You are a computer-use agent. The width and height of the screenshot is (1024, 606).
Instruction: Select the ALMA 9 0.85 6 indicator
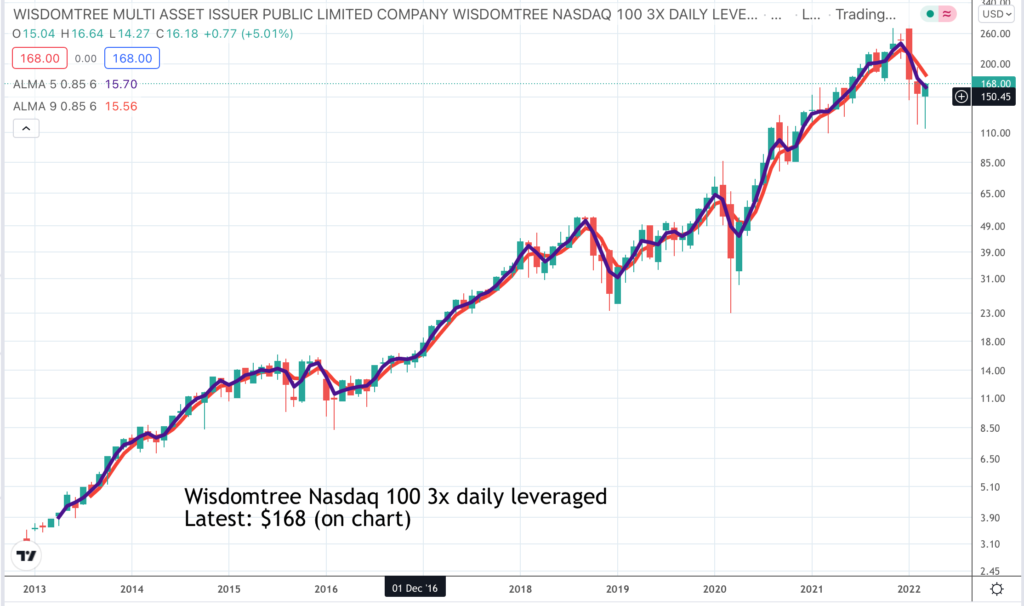click(x=55, y=106)
